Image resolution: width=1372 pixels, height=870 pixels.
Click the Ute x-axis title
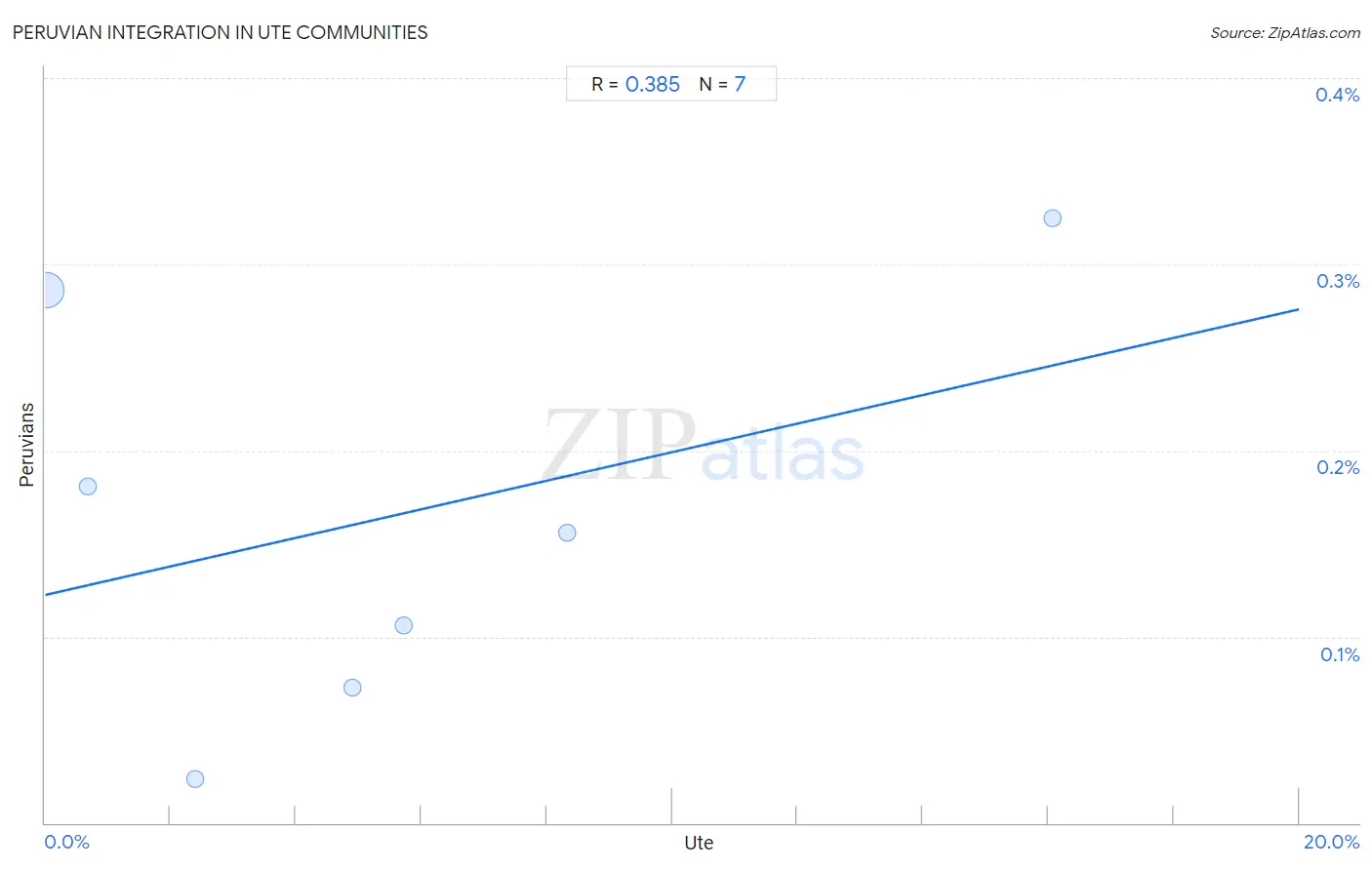(699, 843)
